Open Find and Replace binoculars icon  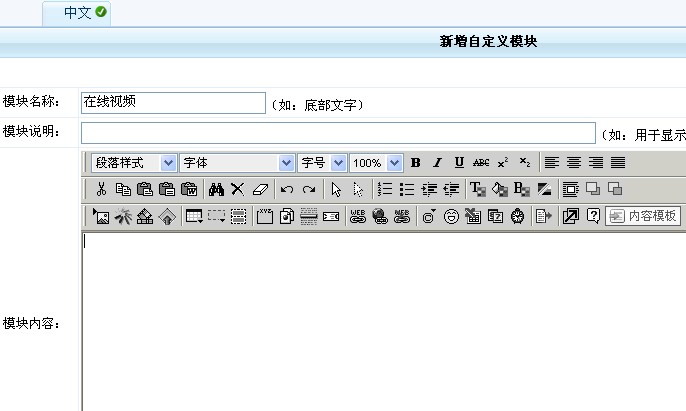click(216, 189)
